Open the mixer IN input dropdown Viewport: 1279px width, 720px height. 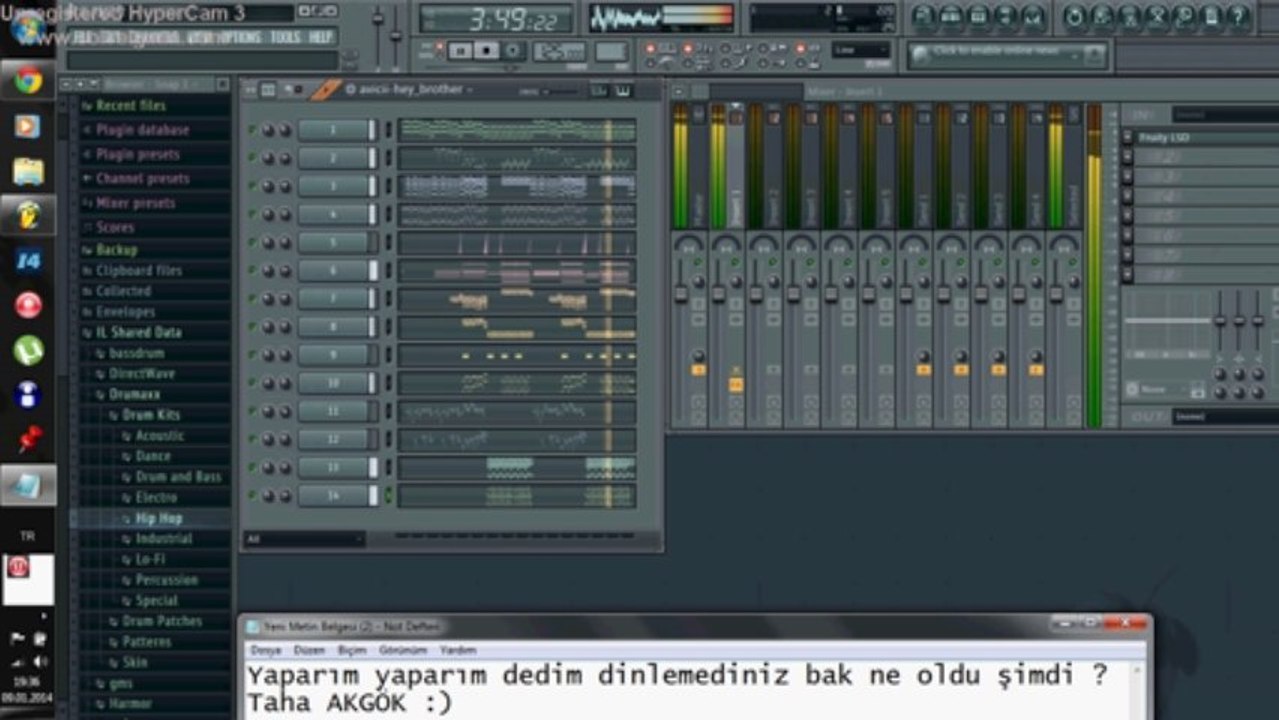tap(1224, 114)
